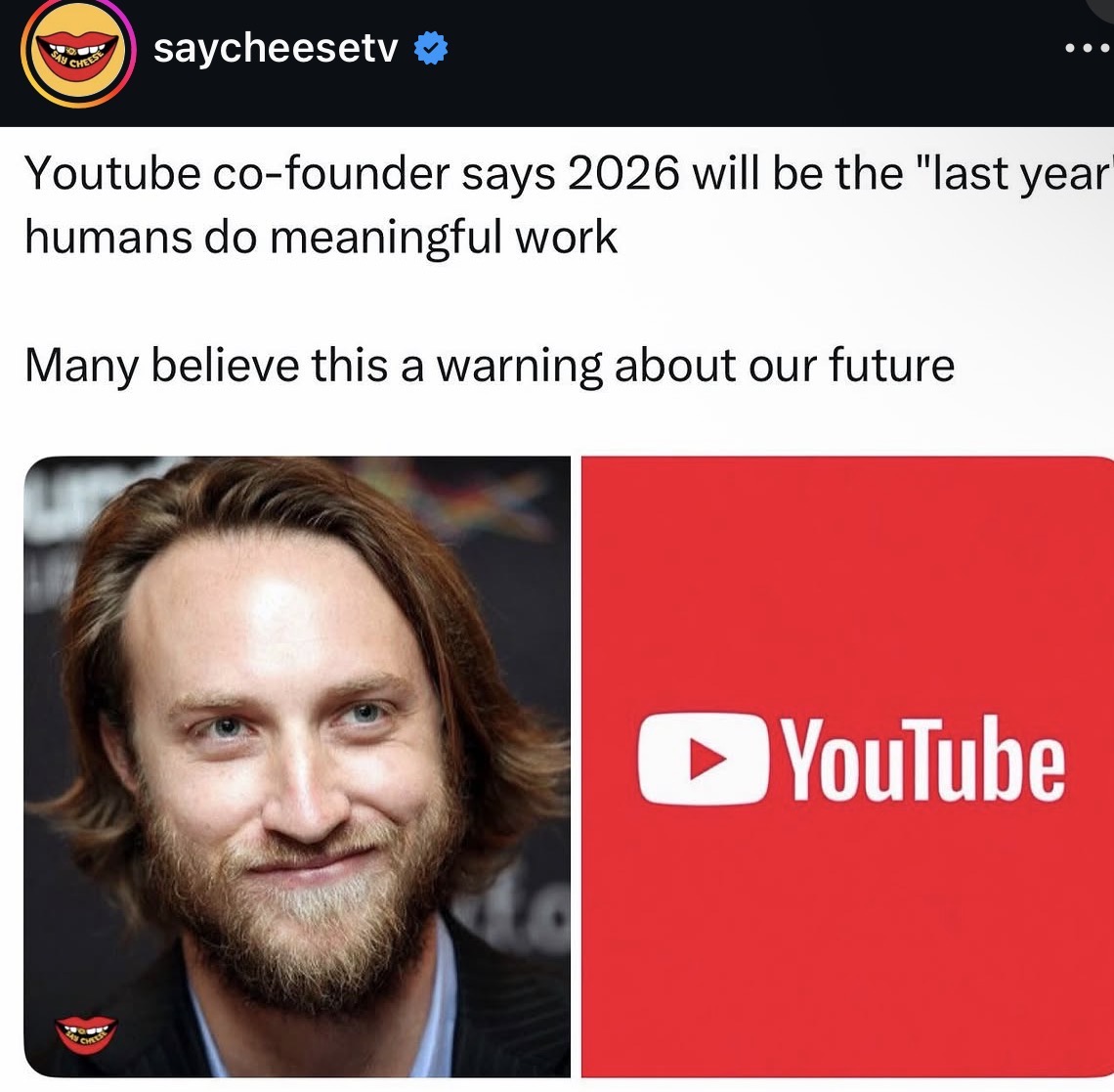Open the three-dot more options menu

(1088, 48)
